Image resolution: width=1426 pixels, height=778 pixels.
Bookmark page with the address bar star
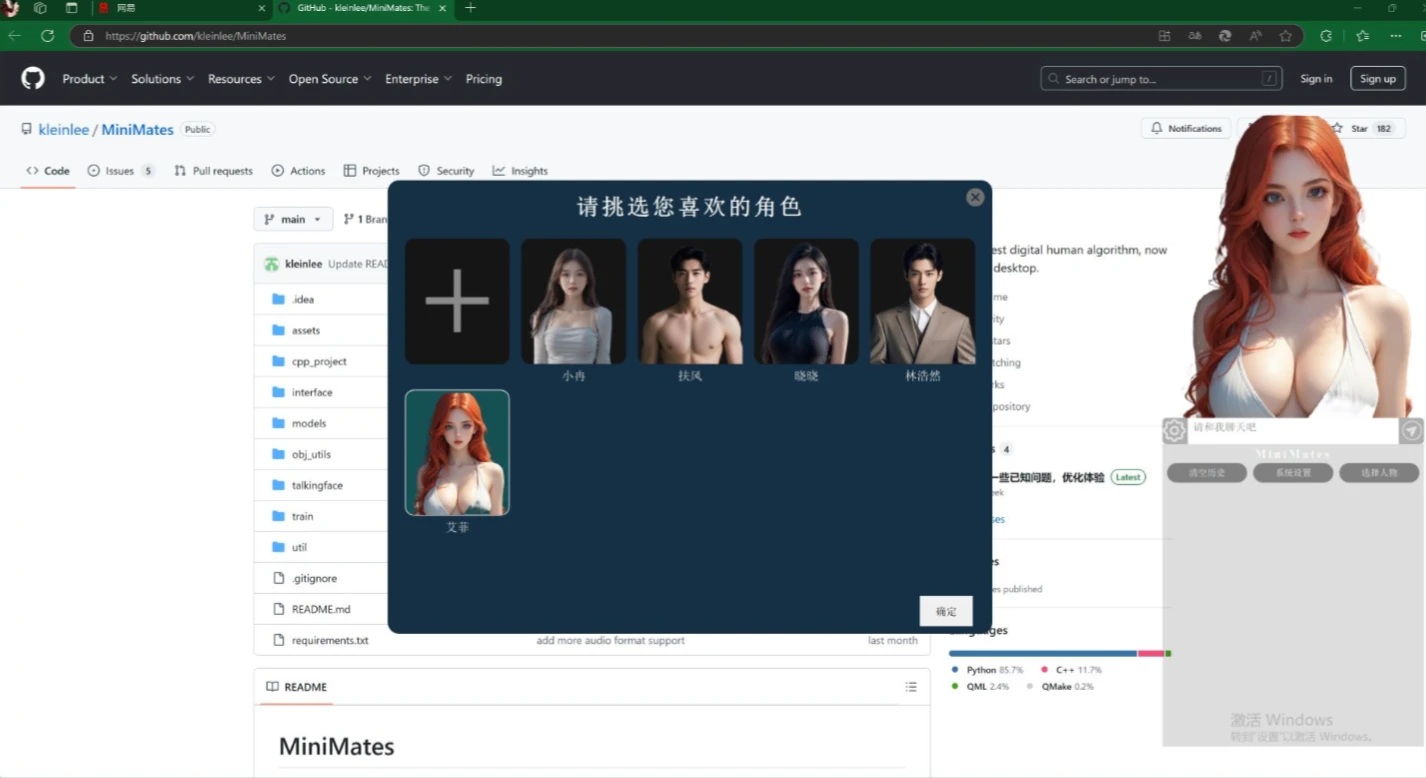click(x=1285, y=36)
